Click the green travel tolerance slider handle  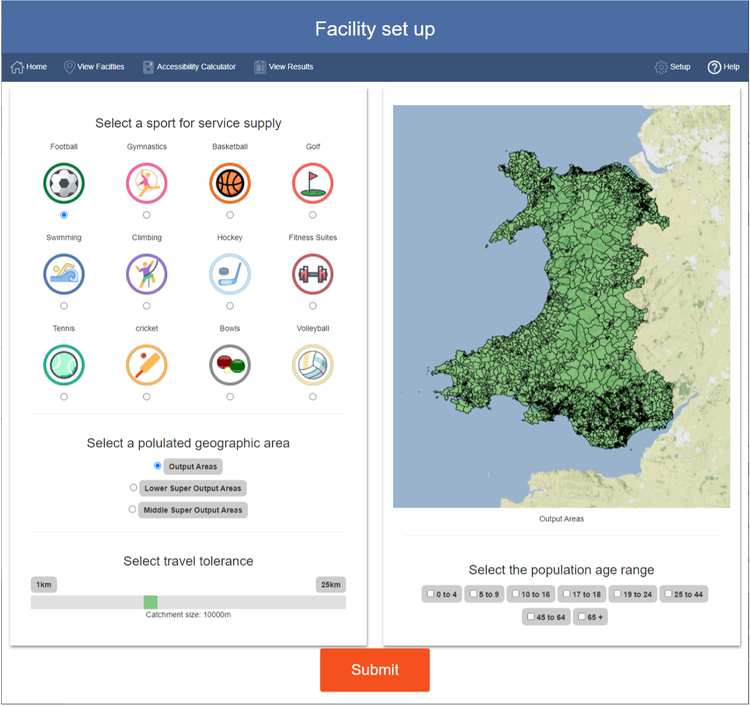pyautogui.click(x=150, y=602)
